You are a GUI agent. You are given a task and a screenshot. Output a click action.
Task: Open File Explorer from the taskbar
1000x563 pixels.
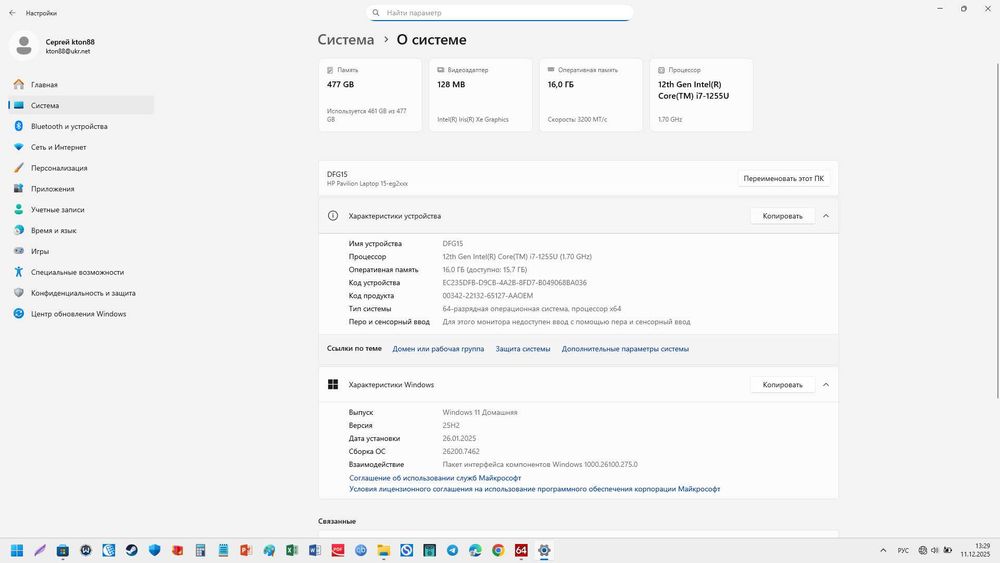pyautogui.click(x=383, y=550)
